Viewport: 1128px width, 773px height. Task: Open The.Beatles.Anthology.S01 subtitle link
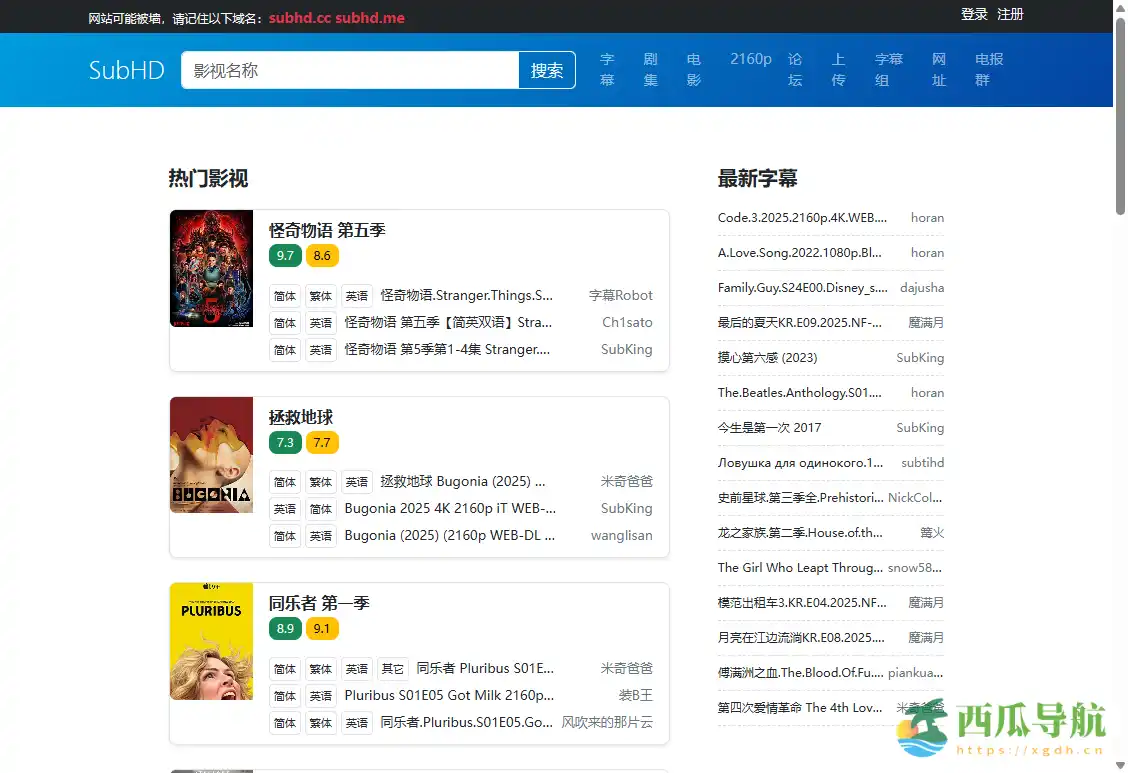pyautogui.click(x=799, y=393)
